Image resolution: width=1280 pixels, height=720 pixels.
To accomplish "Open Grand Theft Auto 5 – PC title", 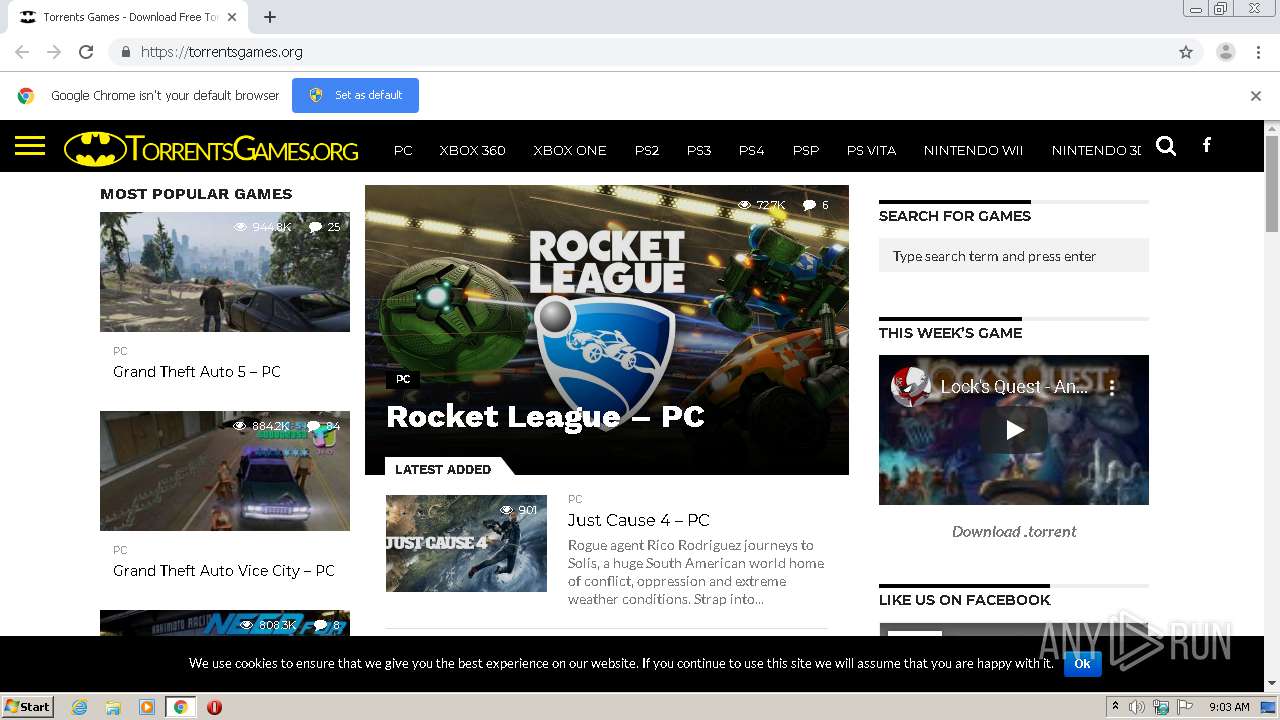I will click(x=197, y=371).
